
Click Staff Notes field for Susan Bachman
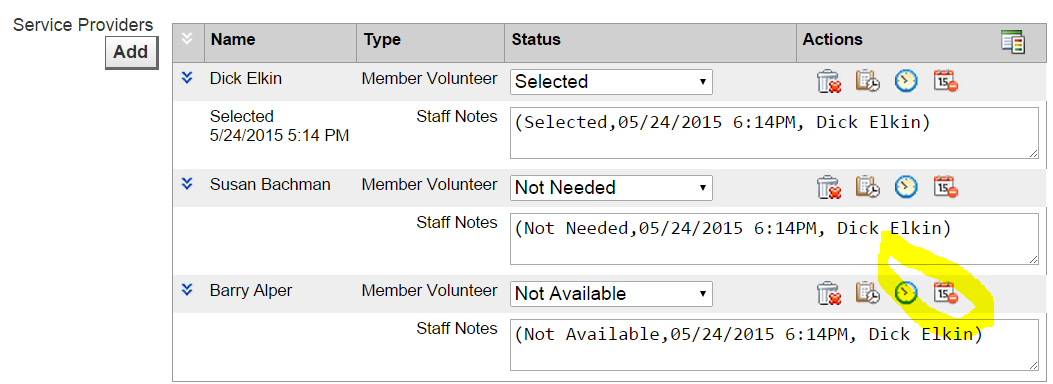coord(774,239)
